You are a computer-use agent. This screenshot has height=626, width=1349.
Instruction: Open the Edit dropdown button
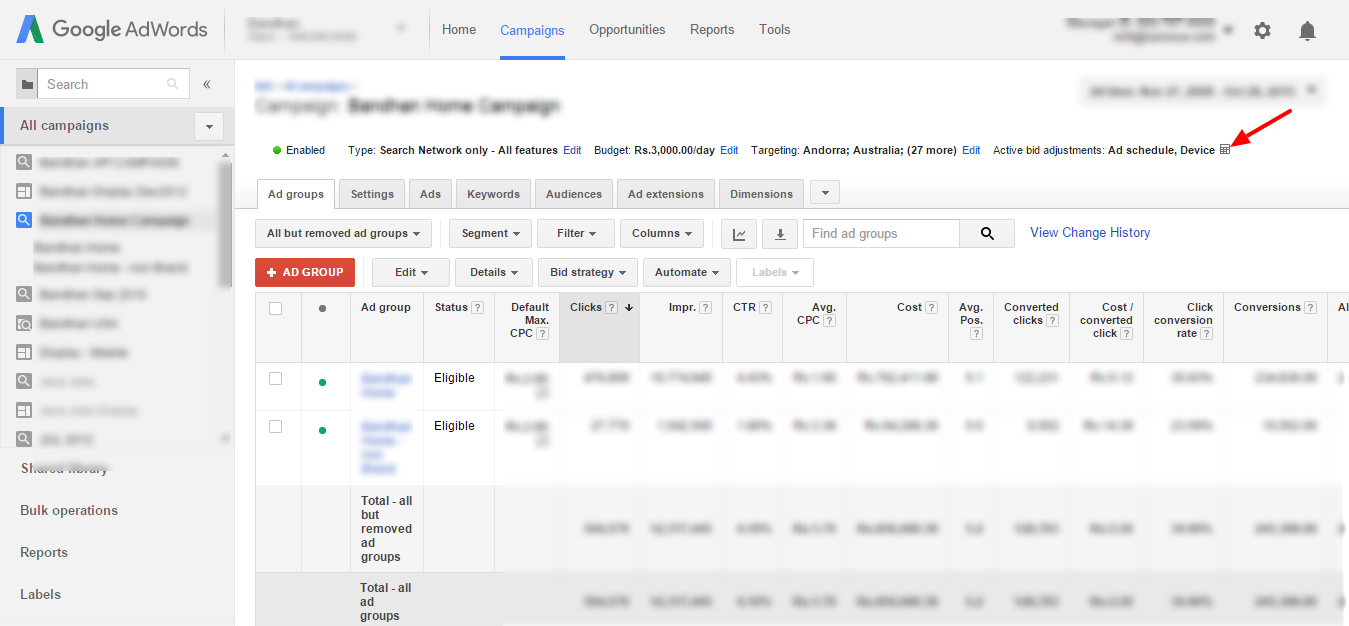pyautogui.click(x=410, y=272)
